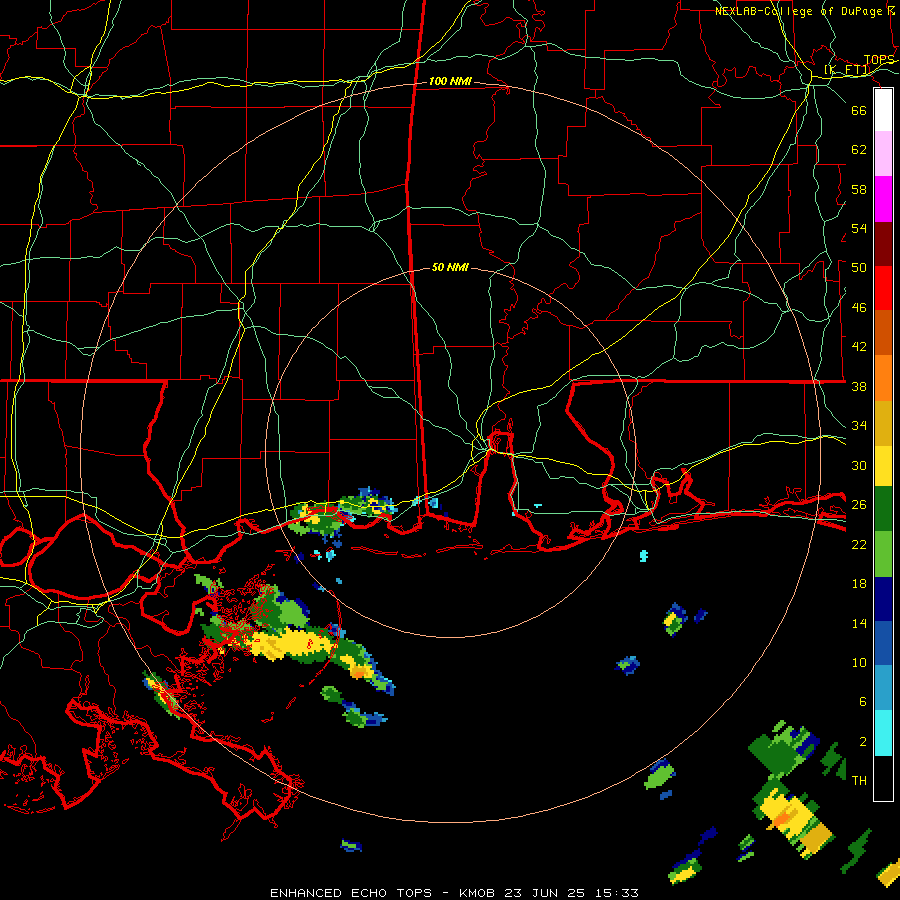Viewport: 900px width, 900px height.
Task: Click the light green legend swatch
Action: point(883,554)
